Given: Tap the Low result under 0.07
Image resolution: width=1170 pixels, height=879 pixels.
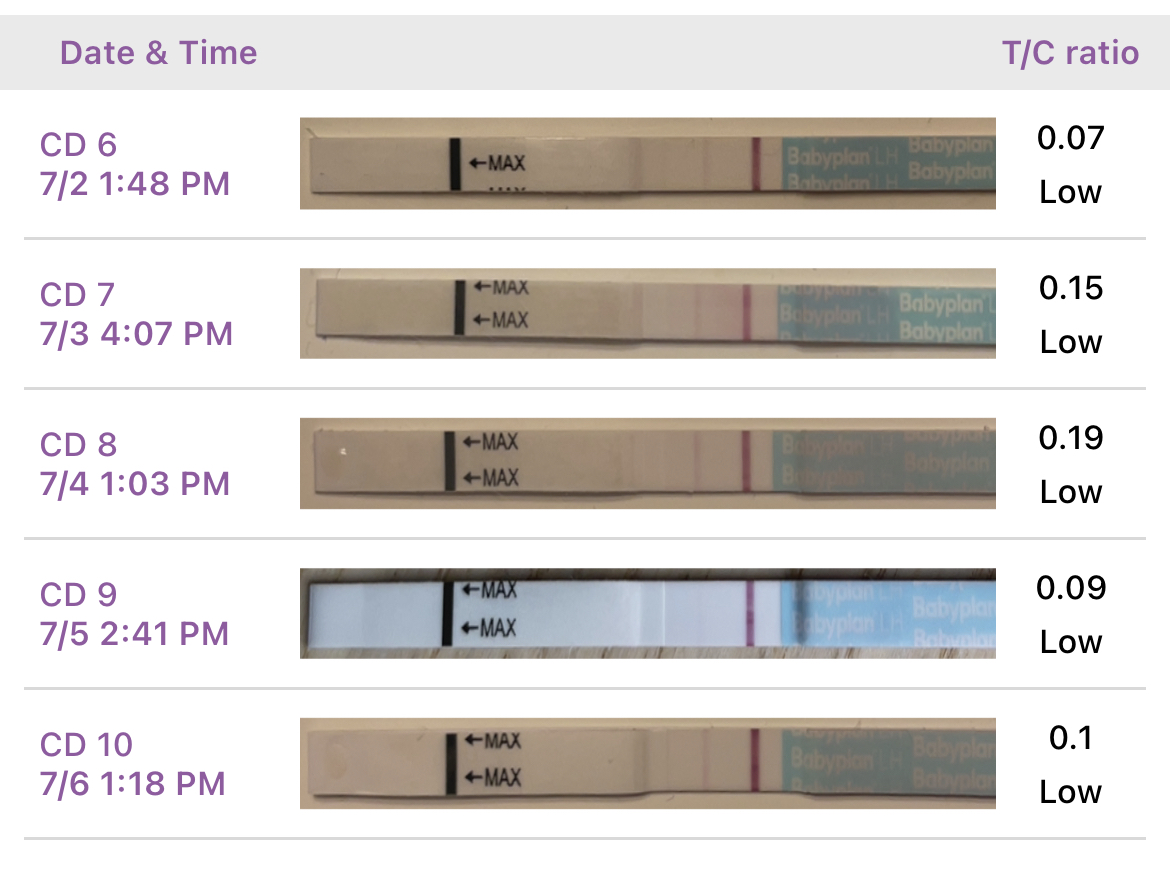Looking at the screenshot, I should (1070, 192).
